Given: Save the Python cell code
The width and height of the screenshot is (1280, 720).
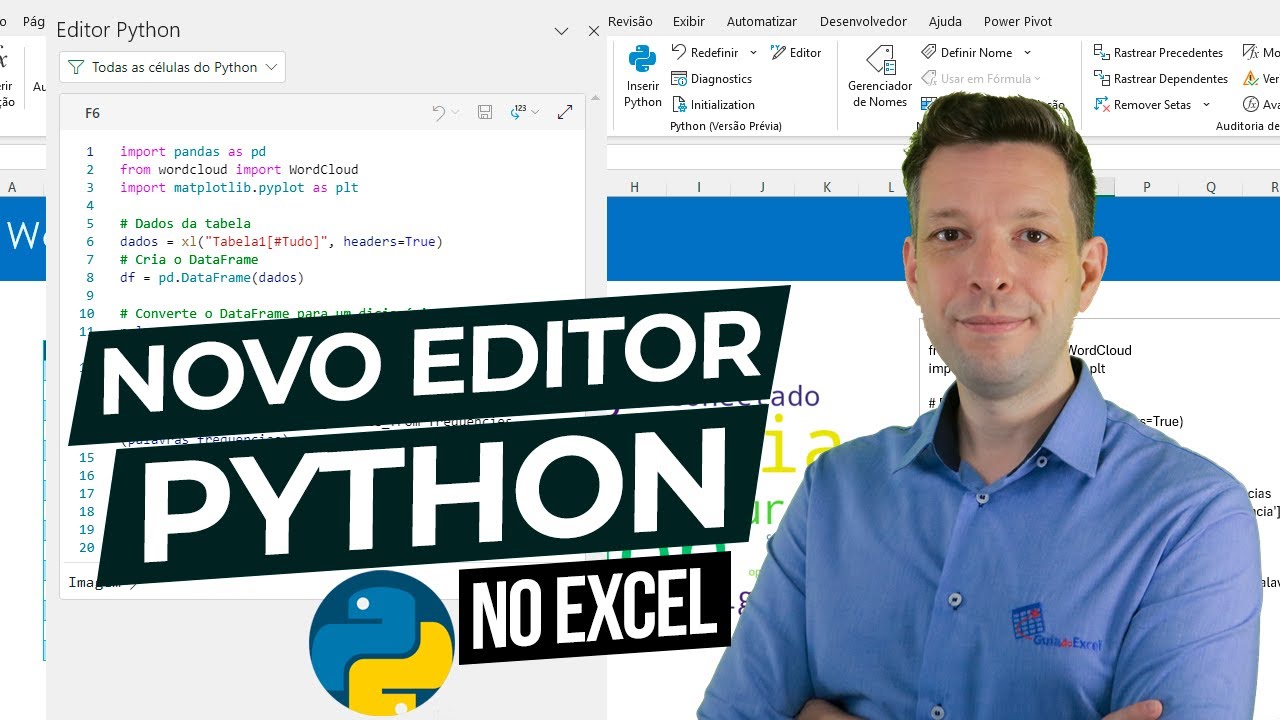Looking at the screenshot, I should click(485, 113).
